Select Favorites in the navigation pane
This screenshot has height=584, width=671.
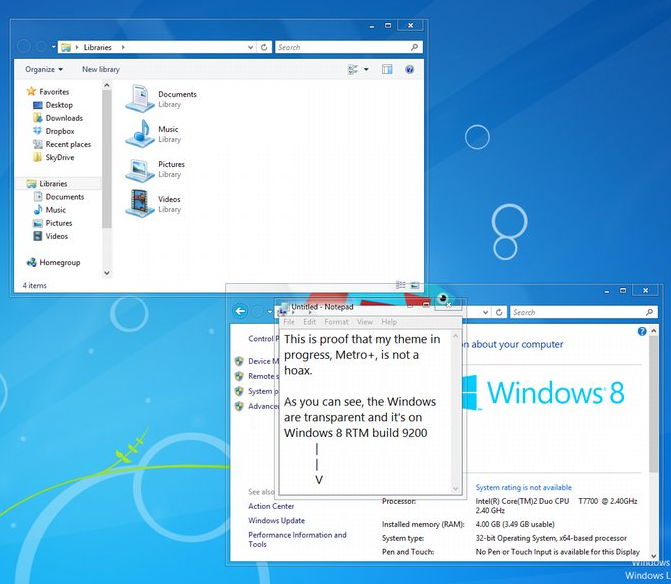[54, 92]
